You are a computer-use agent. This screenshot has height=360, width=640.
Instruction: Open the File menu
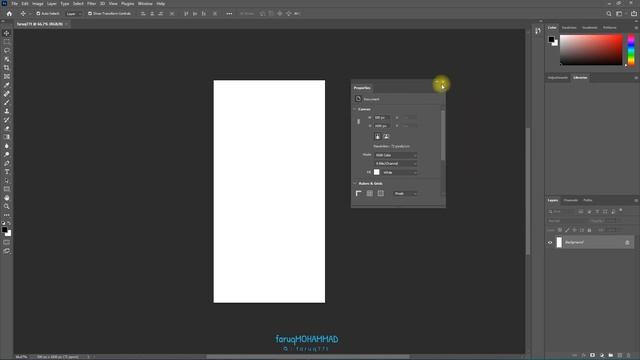point(14,4)
